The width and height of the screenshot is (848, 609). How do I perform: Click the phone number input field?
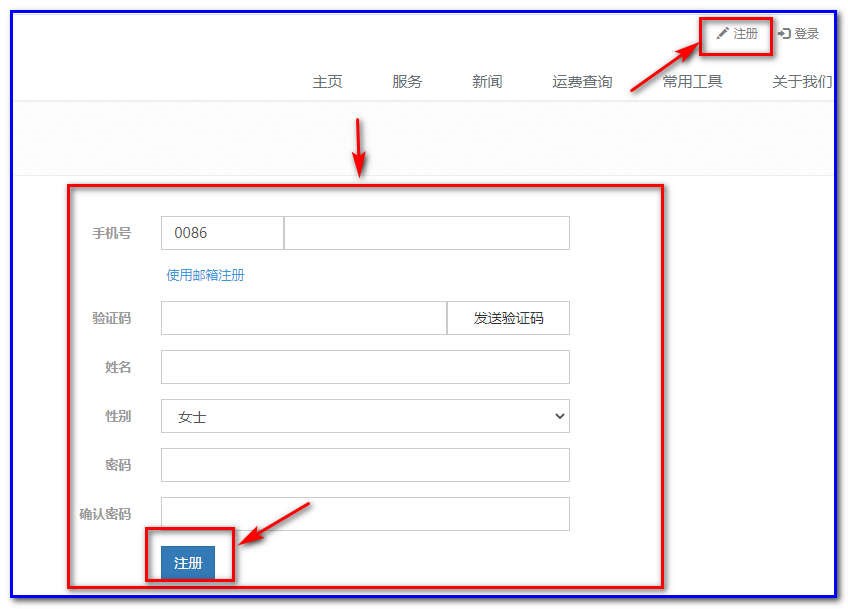(x=427, y=232)
